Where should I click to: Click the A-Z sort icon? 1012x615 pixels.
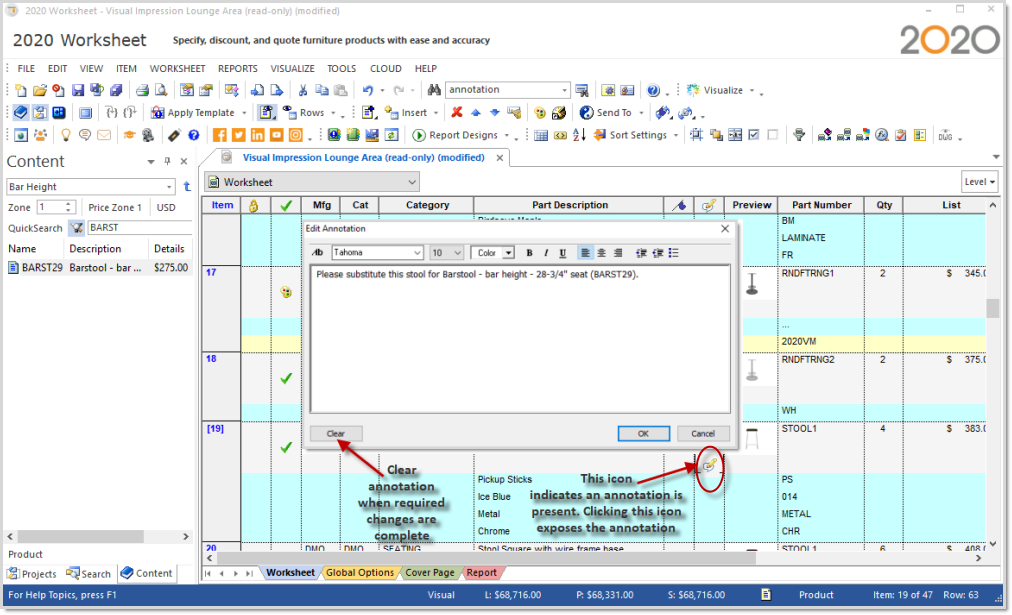click(x=579, y=135)
